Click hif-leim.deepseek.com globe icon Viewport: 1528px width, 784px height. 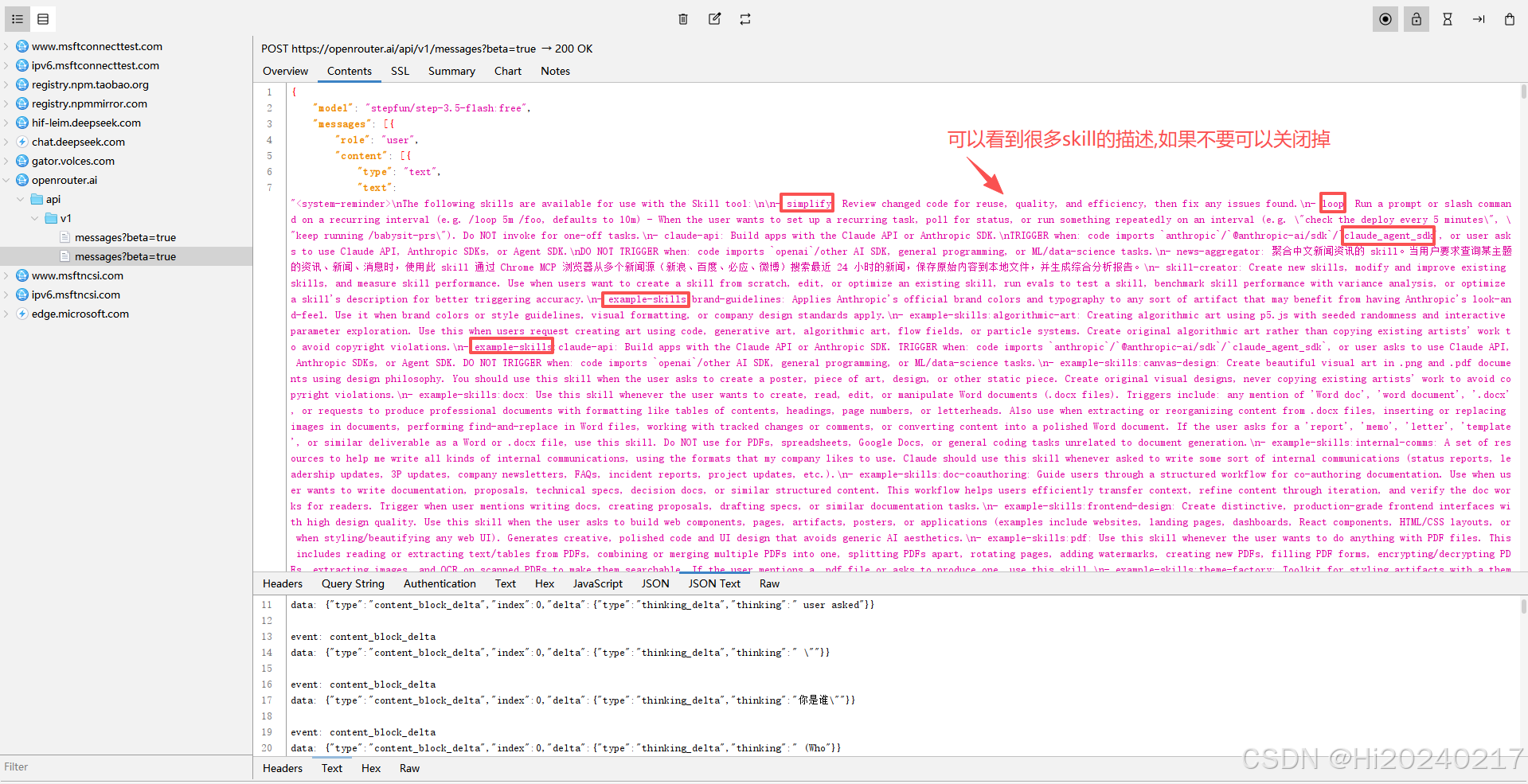[22, 123]
